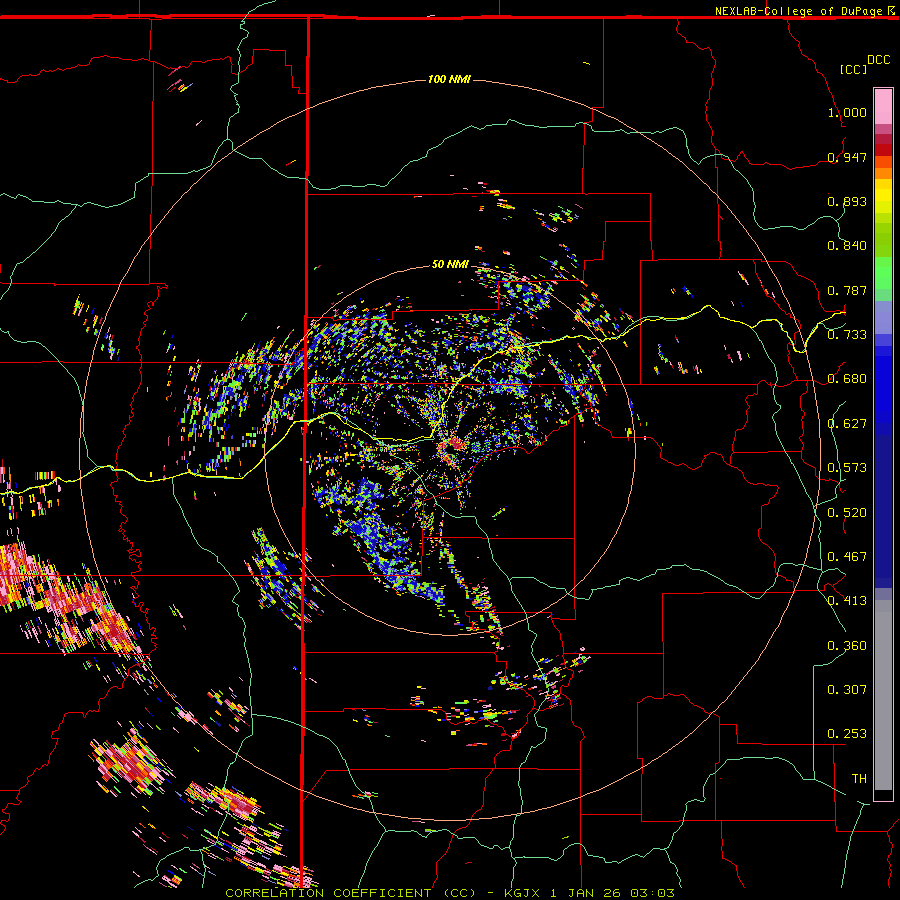Click the 0.947 color scale value
The height and width of the screenshot is (900, 900).
click(x=847, y=157)
